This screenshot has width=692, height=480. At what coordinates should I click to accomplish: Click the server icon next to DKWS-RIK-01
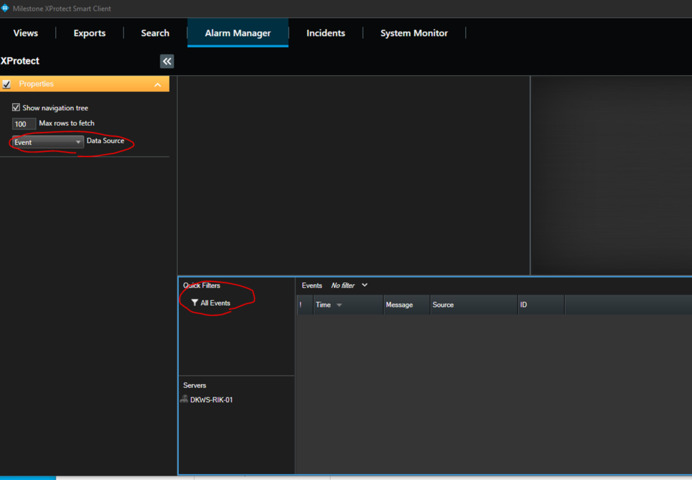pos(184,399)
